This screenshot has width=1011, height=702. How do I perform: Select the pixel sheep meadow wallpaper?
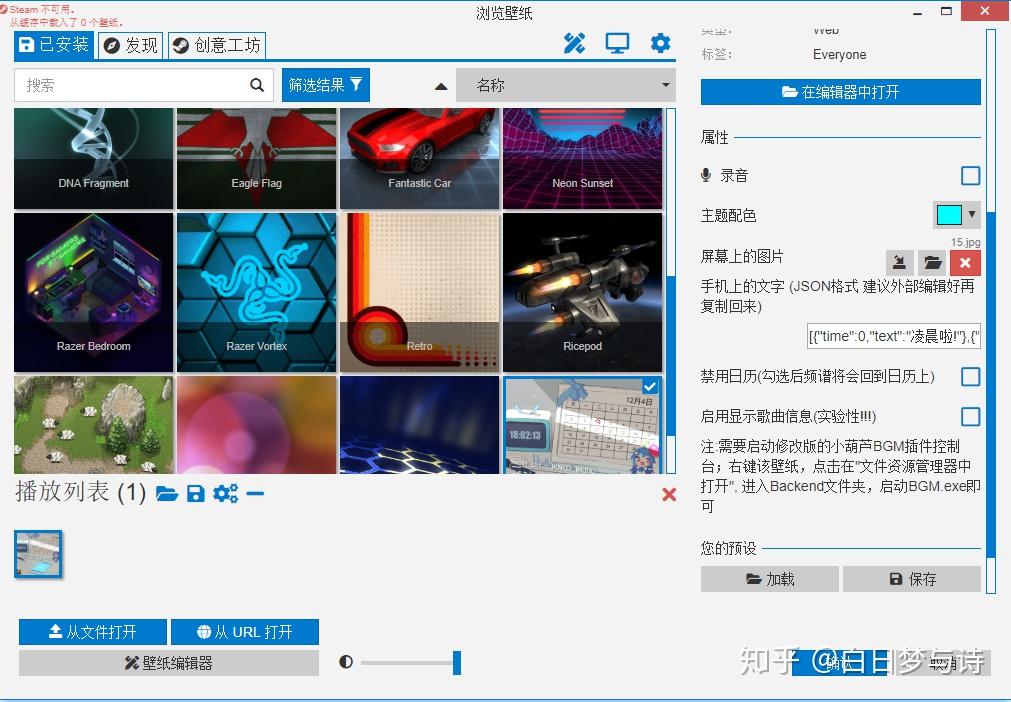[x=93, y=425]
